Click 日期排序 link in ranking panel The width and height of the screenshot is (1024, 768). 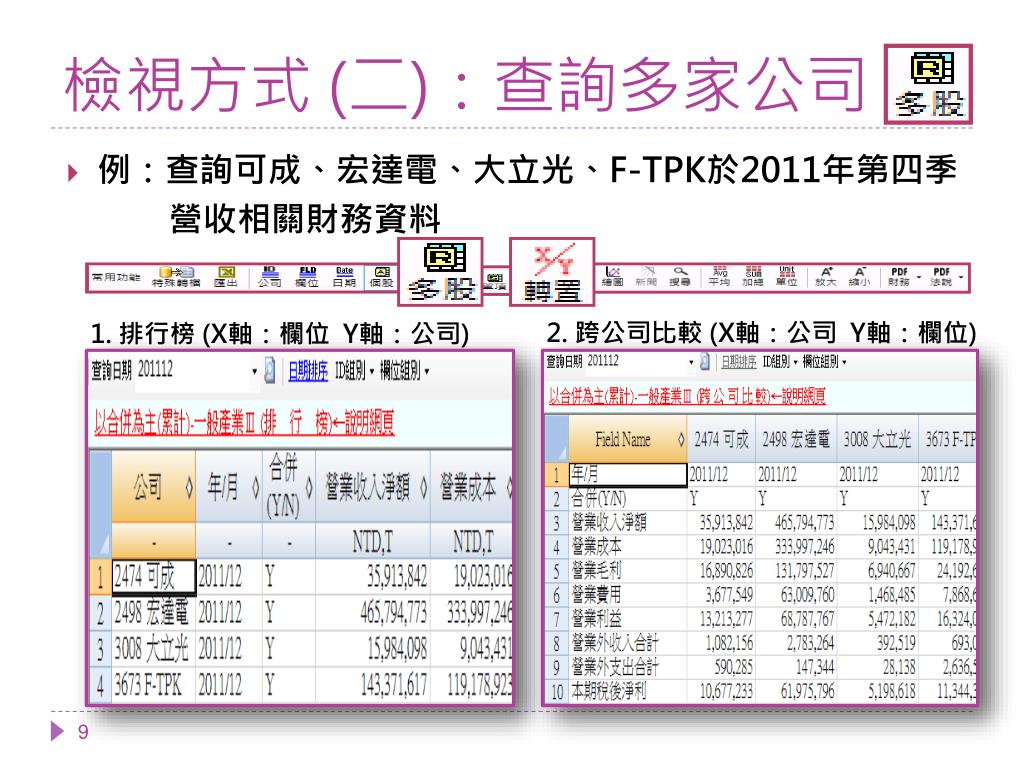(308, 372)
